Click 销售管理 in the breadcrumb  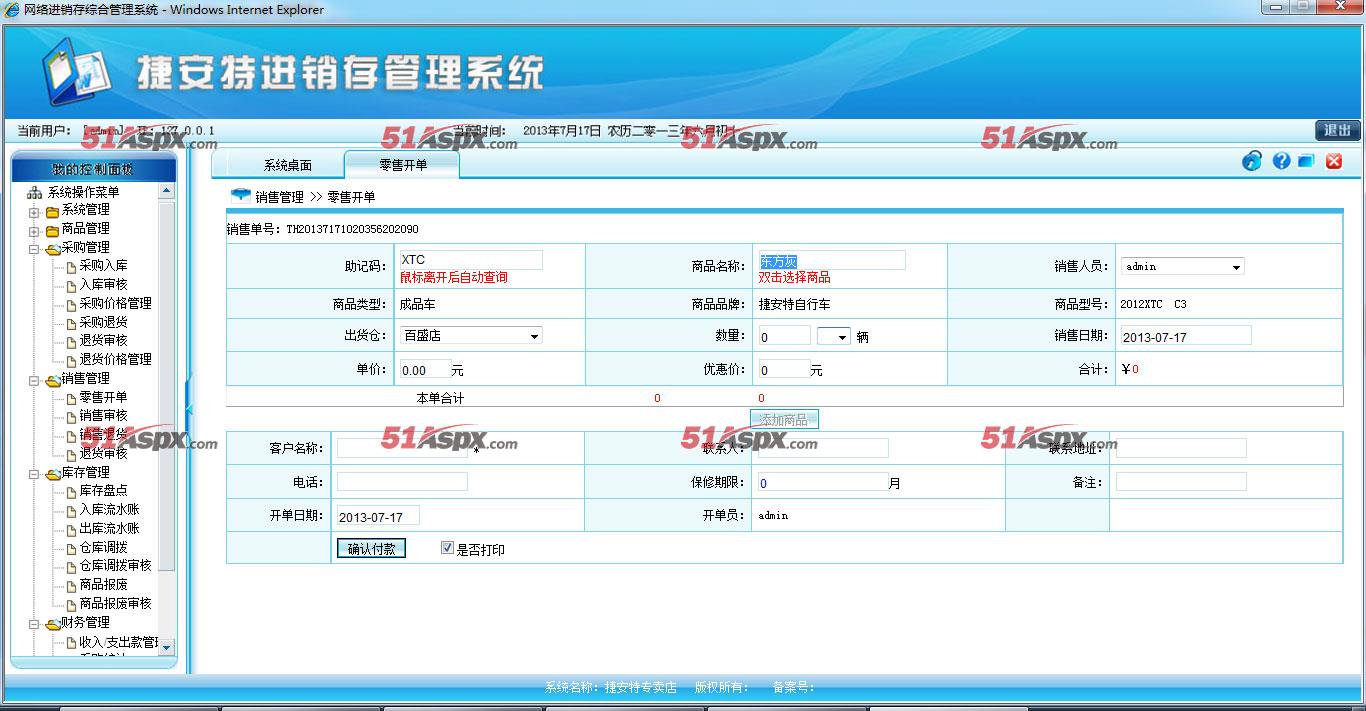coord(279,197)
